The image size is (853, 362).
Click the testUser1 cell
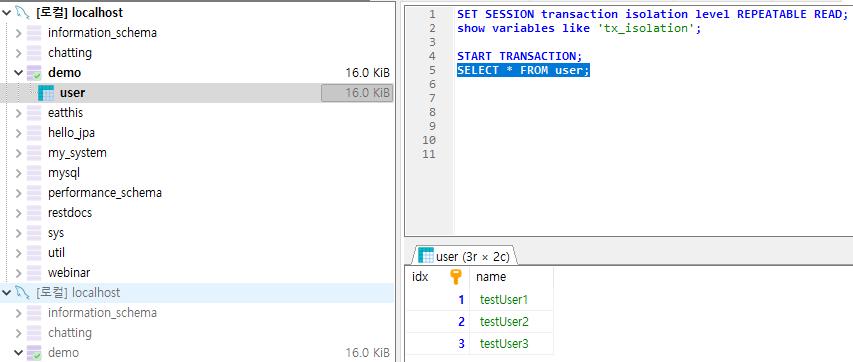[511, 300]
